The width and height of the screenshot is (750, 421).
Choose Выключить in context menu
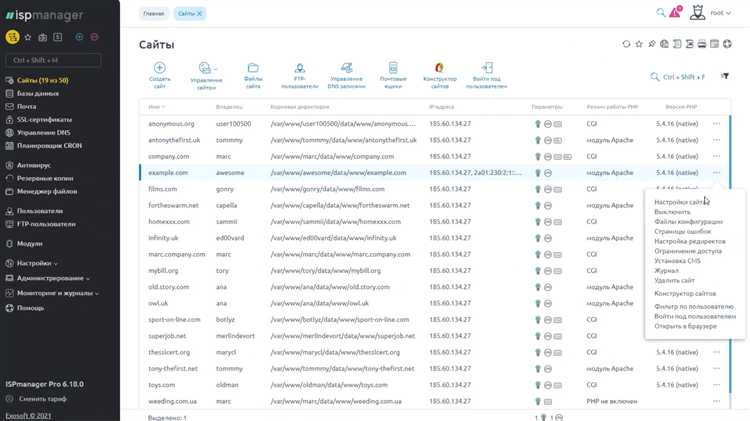pyautogui.click(x=672, y=211)
